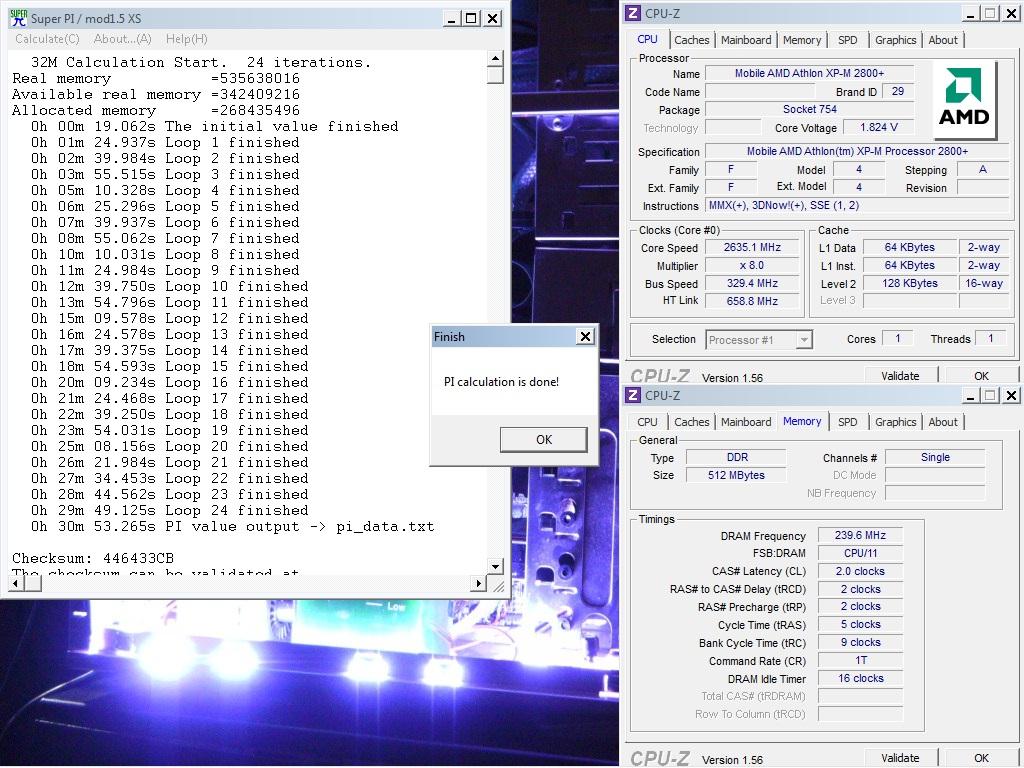Click the Core Voltage value 1.824 V
Image resolution: width=1024 pixels, height=768 pixels.
[x=878, y=127]
